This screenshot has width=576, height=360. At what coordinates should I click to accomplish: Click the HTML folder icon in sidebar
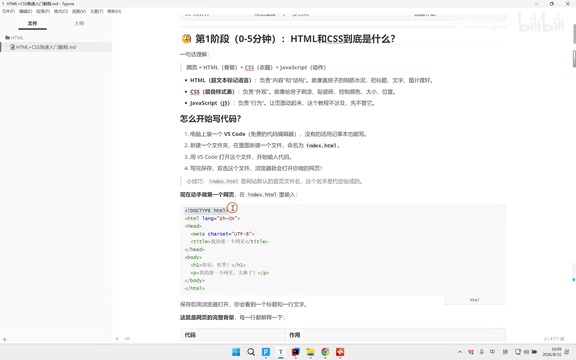[x=7, y=37]
